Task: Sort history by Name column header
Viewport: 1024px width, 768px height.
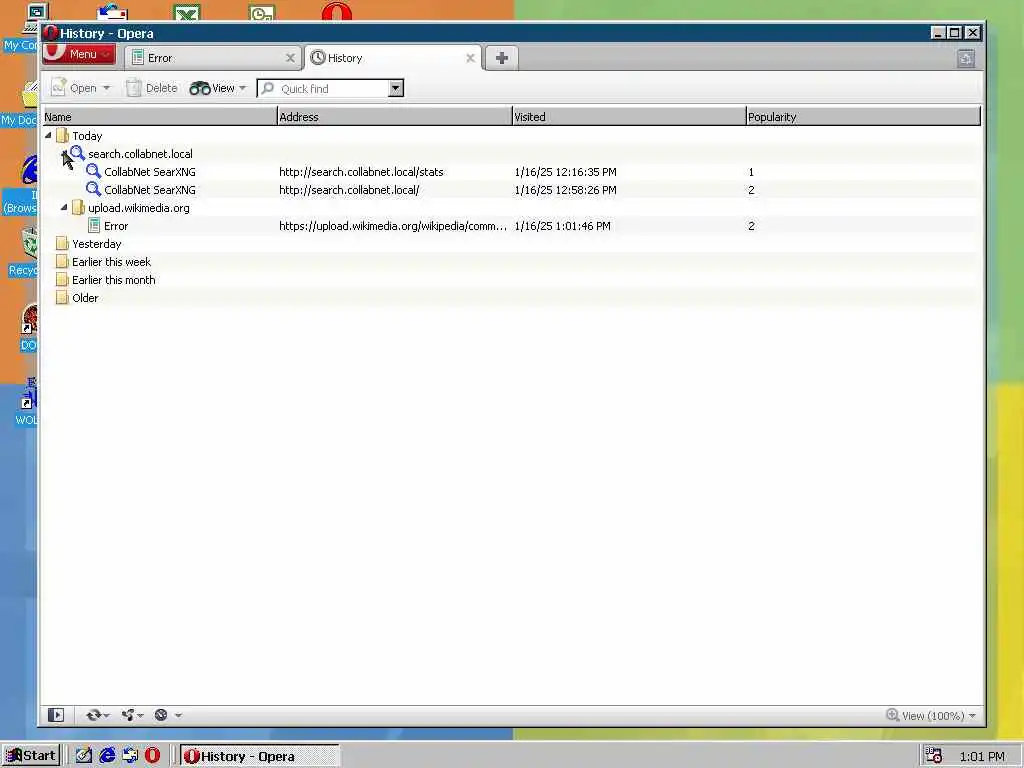Action: click(160, 117)
